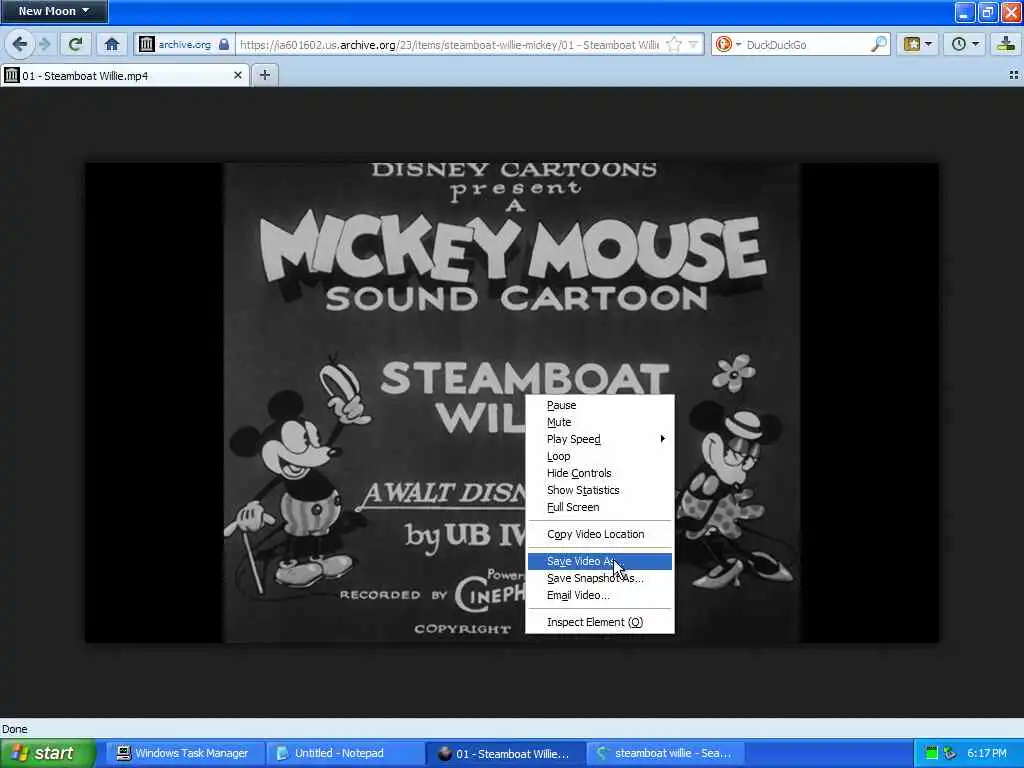This screenshot has height=768, width=1024.
Task: Select Show Statistics menu entry
Action: tap(600, 490)
